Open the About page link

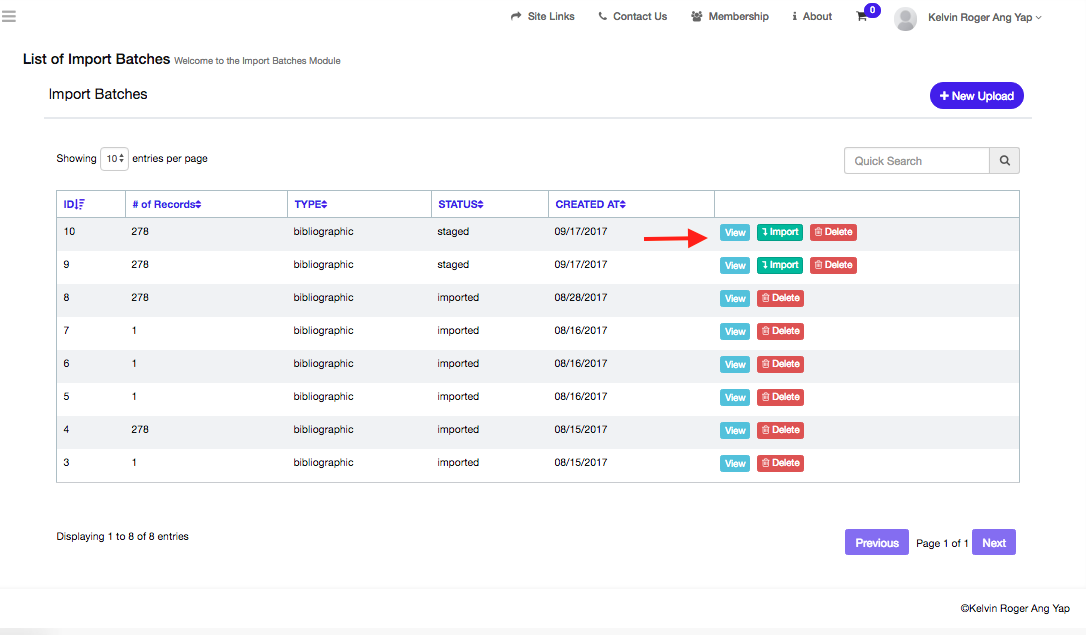812,17
